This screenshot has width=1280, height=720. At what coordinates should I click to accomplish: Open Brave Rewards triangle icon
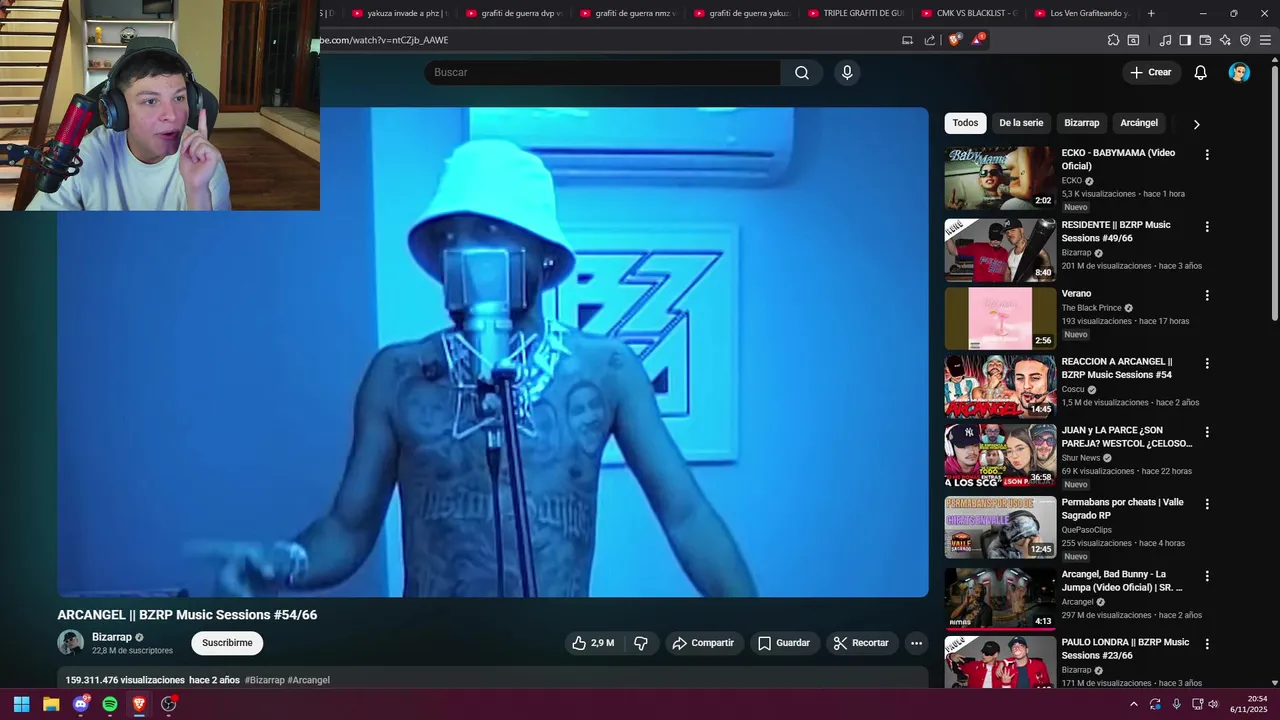(x=977, y=40)
